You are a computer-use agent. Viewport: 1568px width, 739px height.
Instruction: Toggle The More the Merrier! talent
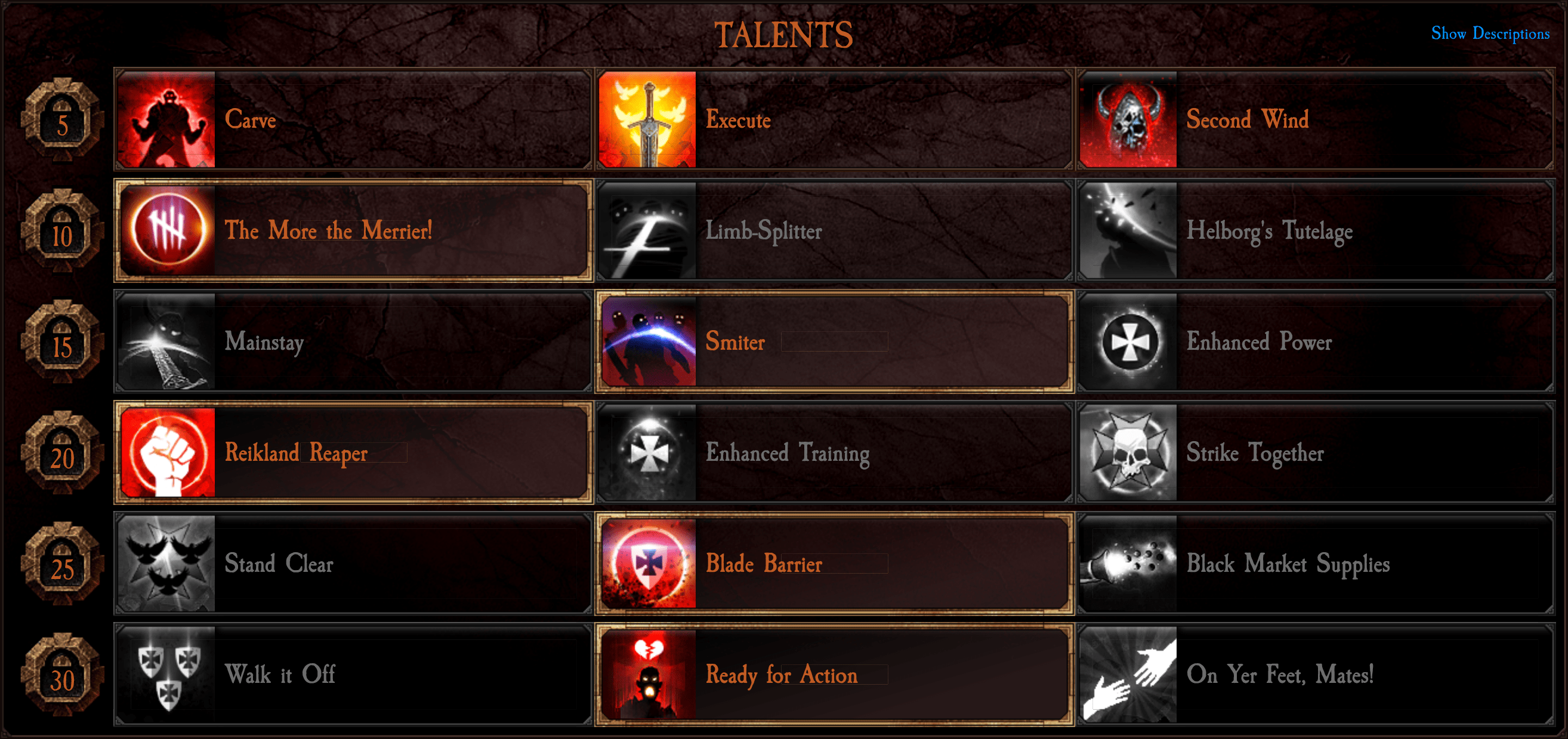coord(353,230)
